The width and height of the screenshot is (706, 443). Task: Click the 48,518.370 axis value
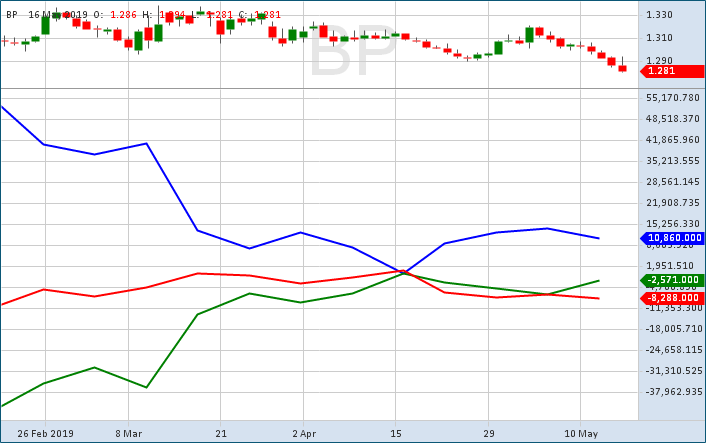coord(673,119)
